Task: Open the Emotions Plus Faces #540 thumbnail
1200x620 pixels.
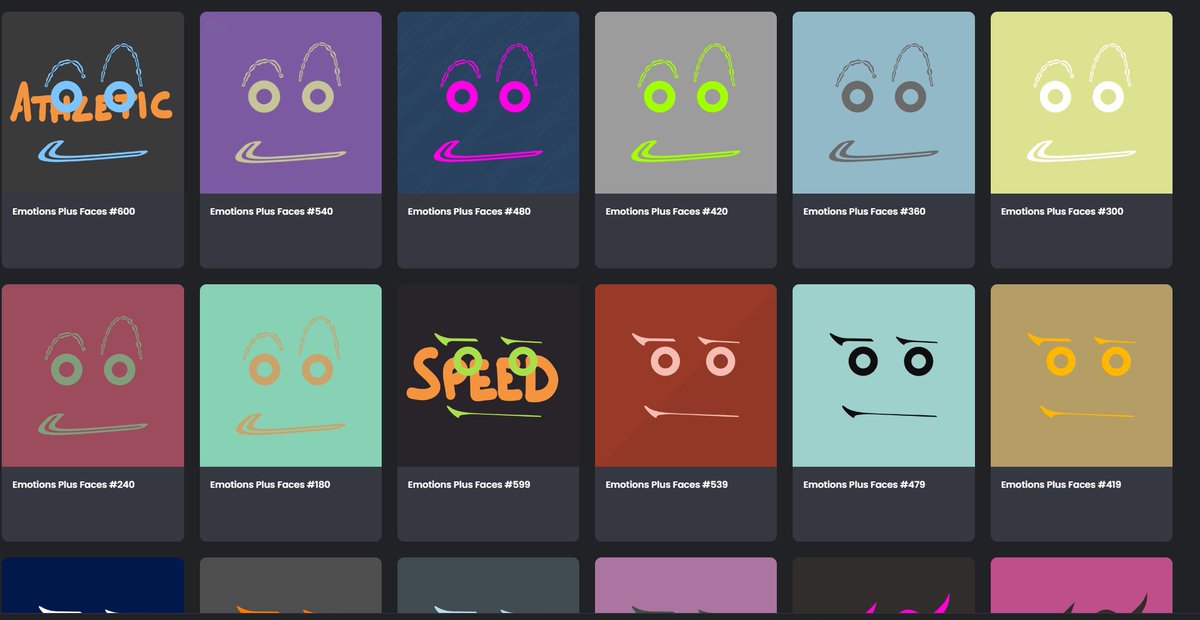Action: (x=291, y=103)
